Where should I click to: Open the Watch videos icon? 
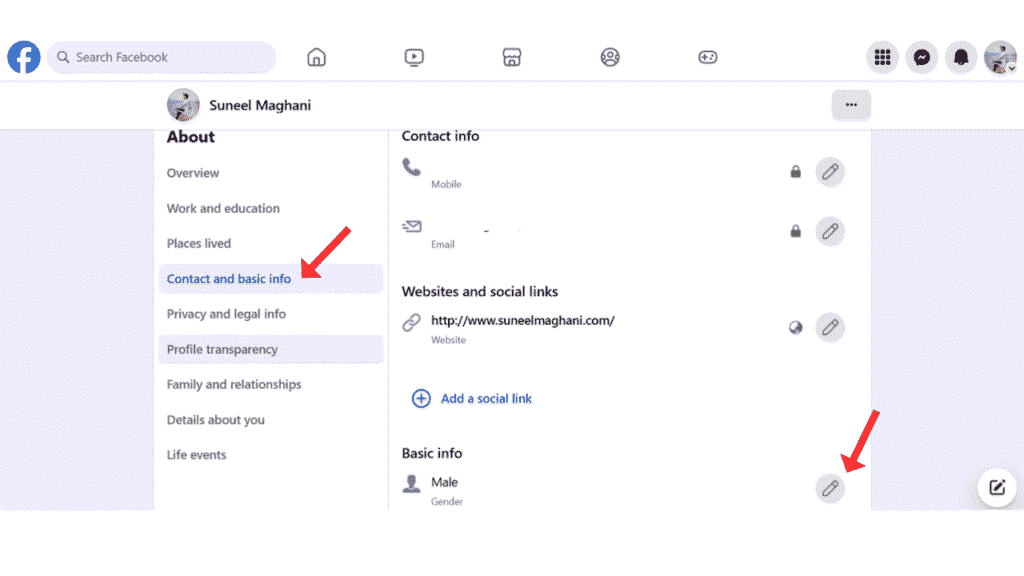pyautogui.click(x=414, y=57)
